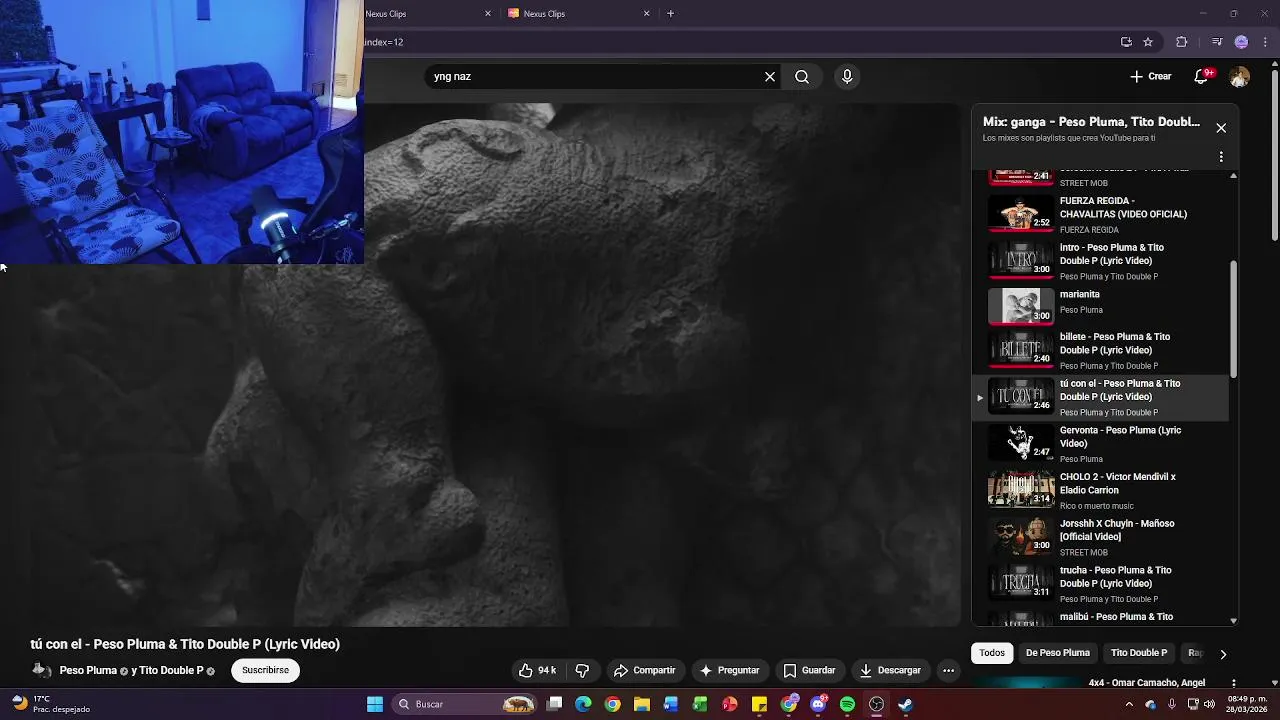The height and width of the screenshot is (720, 1280).
Task: Select the Tito Double P chip
Action: coord(1139,653)
